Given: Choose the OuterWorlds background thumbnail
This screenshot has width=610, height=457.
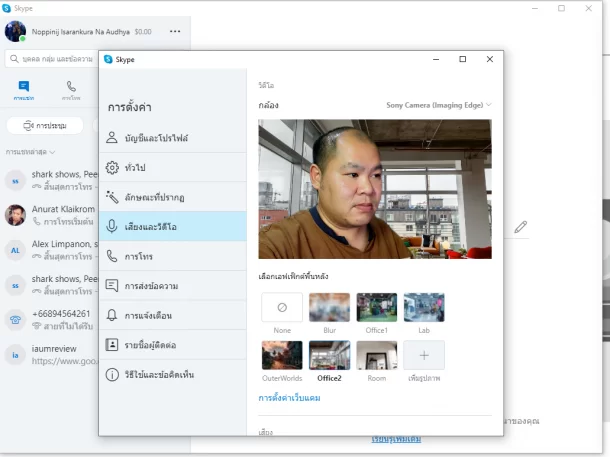Looking at the screenshot, I should pyautogui.click(x=282, y=355).
